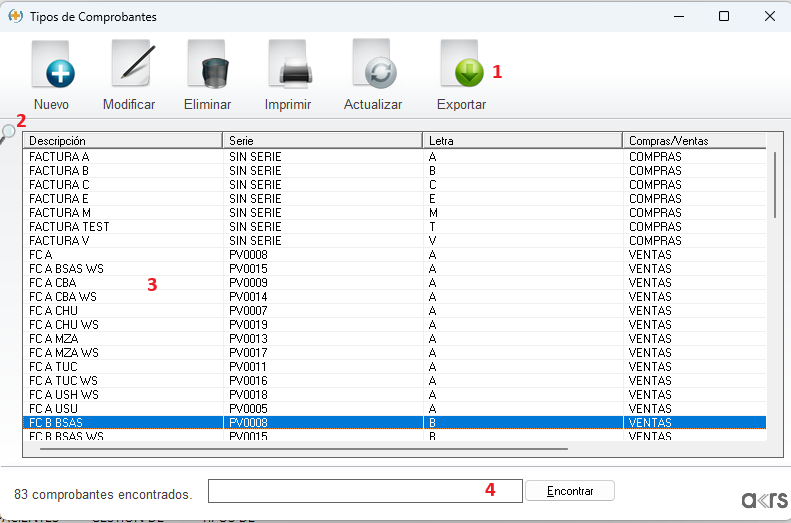Maximize the Tipos de Comprobantes window

(x=724, y=16)
